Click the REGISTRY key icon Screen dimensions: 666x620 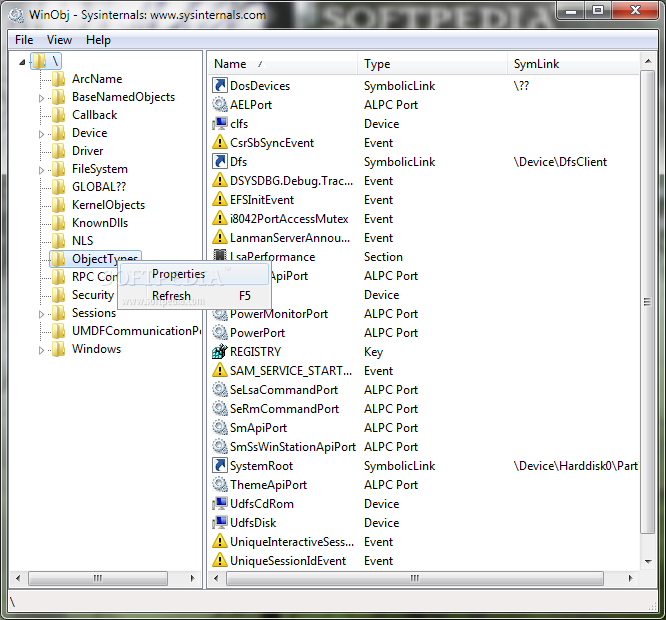[220, 352]
